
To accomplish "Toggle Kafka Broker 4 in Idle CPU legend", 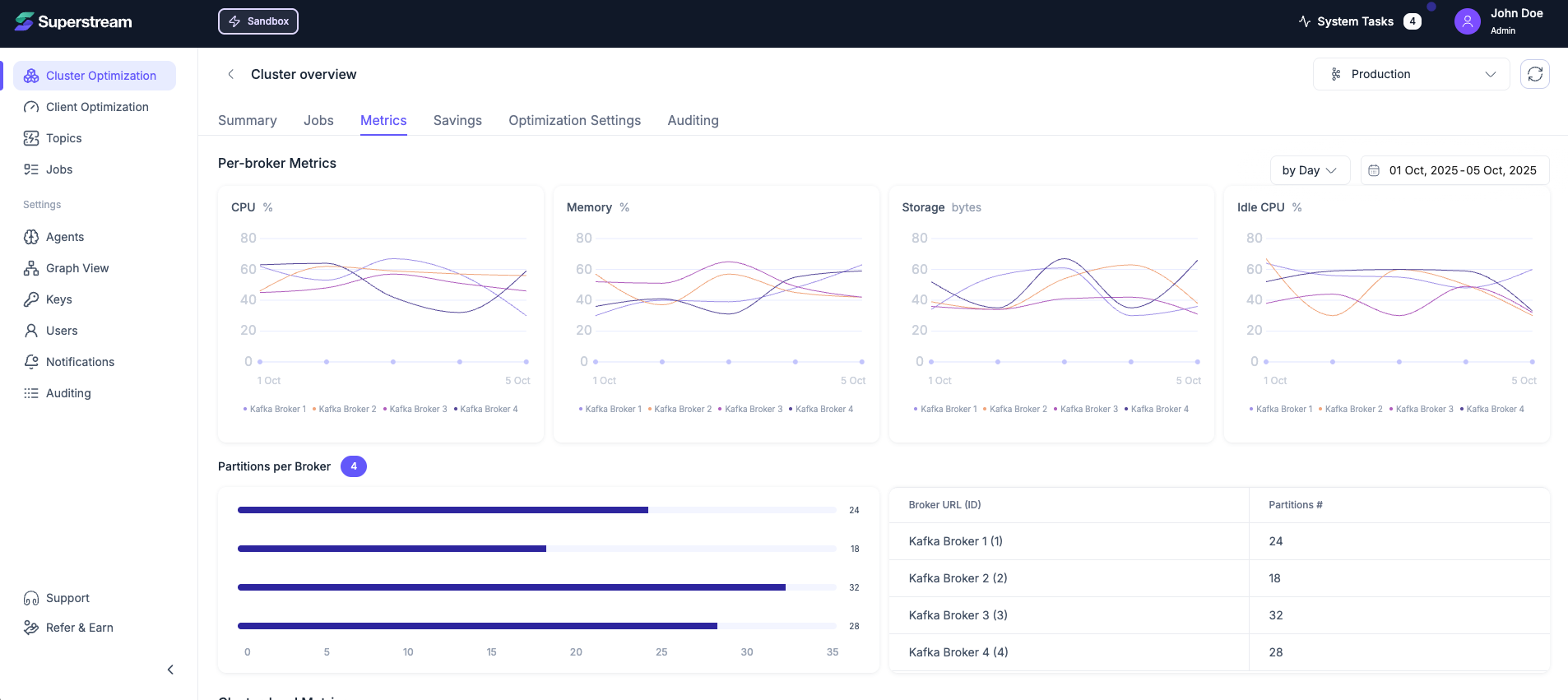I will tap(1492, 409).
